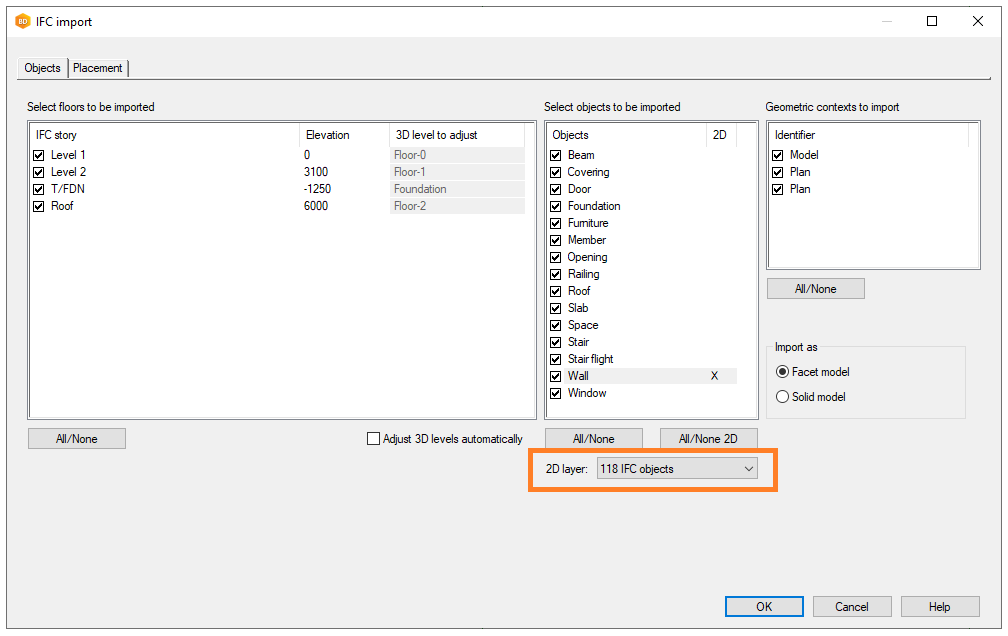Click OK to confirm the import
The height and width of the screenshot is (636, 1008).
764,607
